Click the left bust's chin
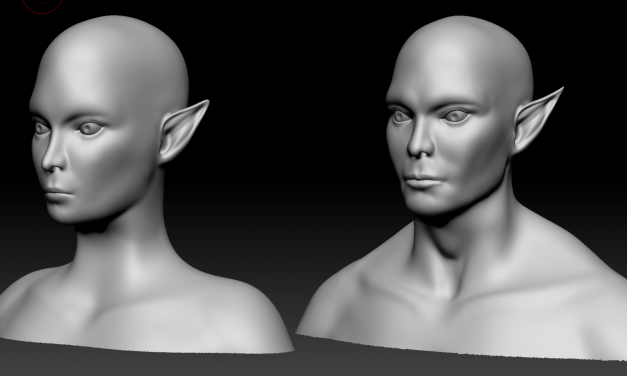The width and height of the screenshot is (627, 376). click(66, 214)
